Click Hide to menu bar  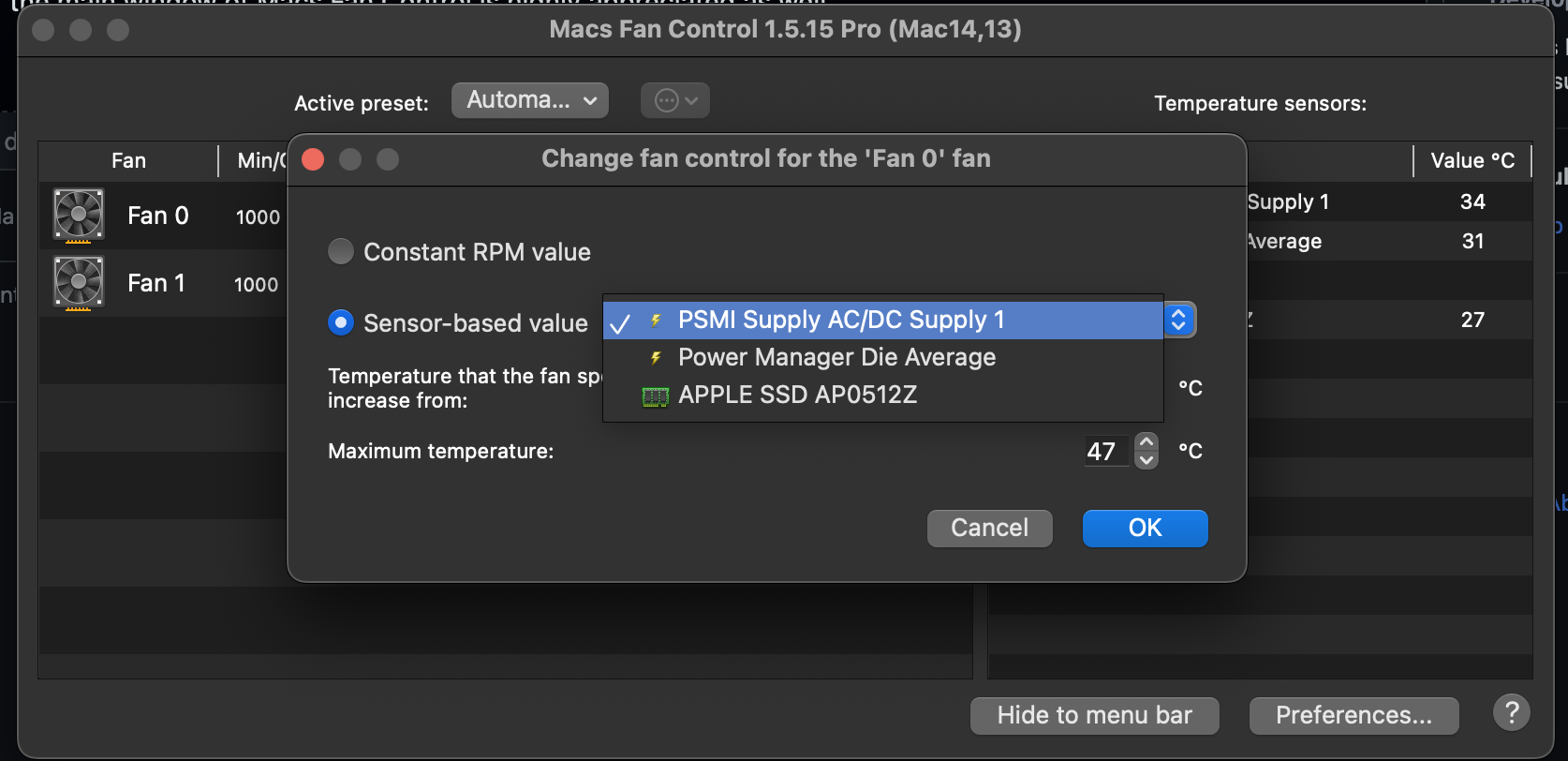pos(1094,714)
